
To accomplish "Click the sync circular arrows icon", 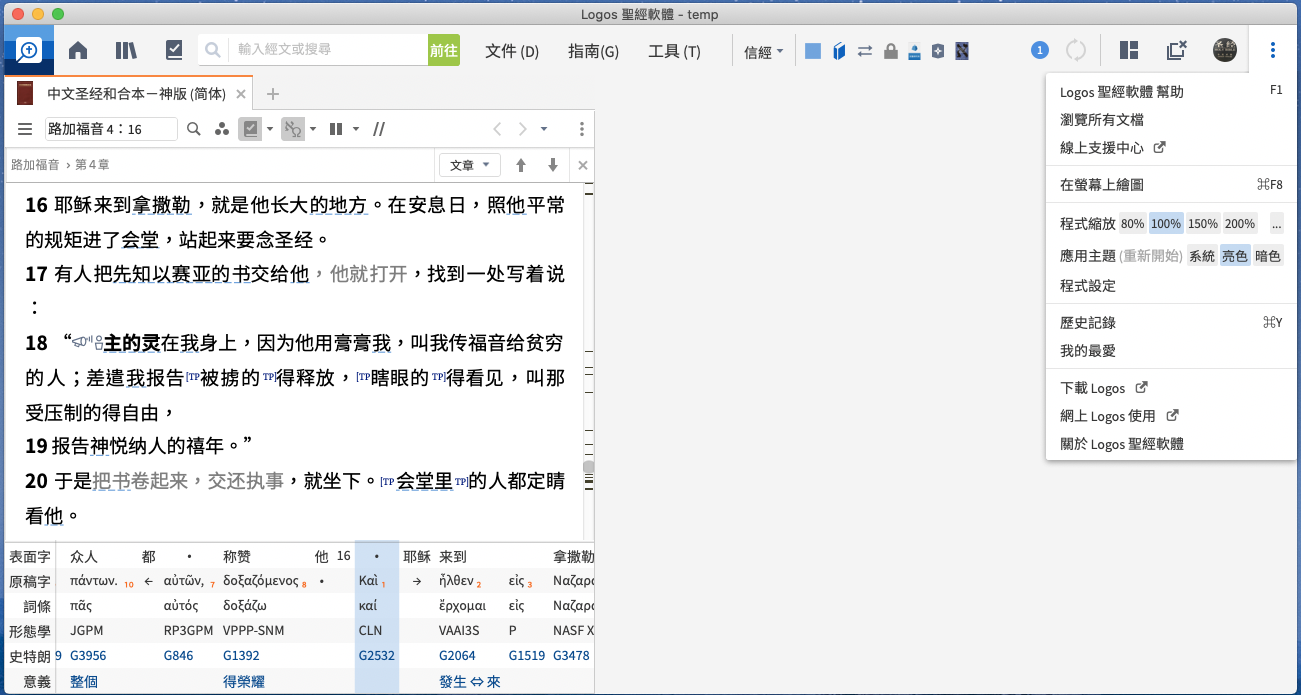I will [1076, 50].
